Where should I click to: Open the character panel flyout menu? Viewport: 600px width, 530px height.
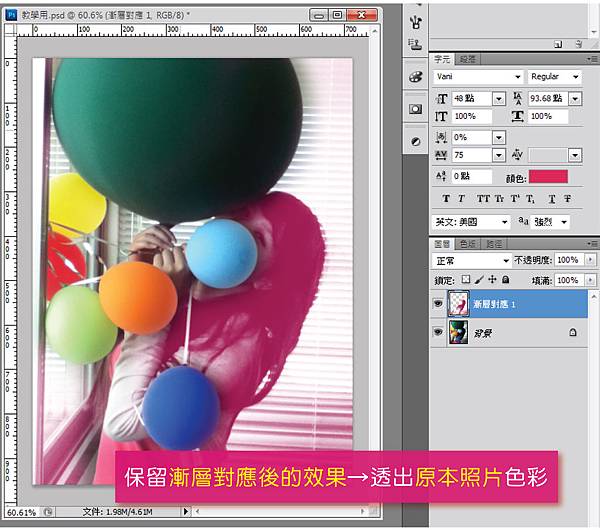click(x=592, y=59)
